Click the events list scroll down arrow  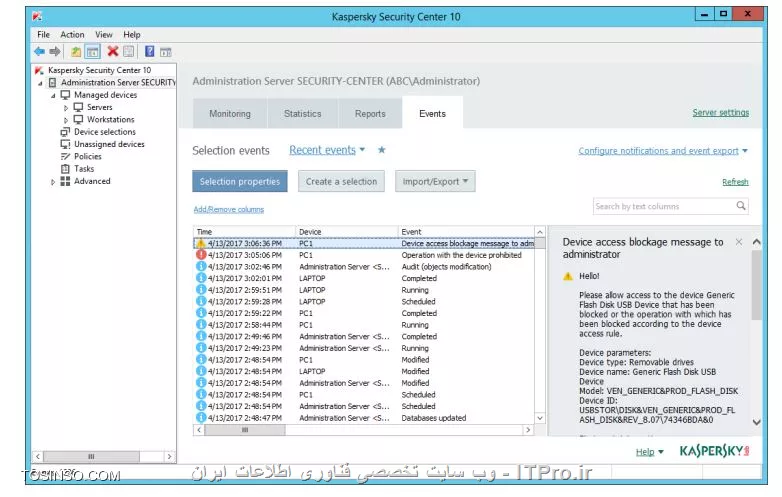540,418
